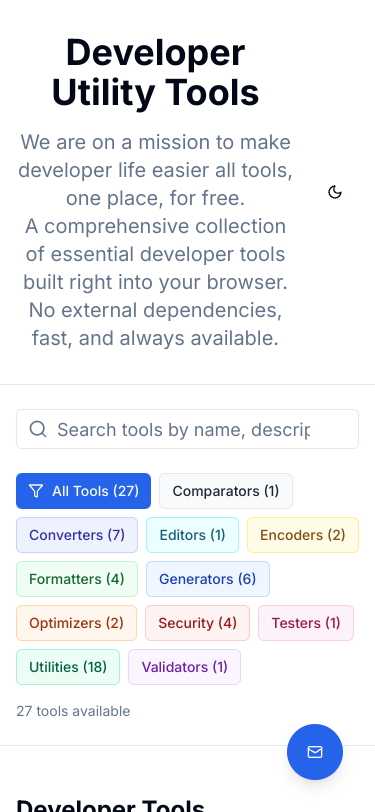The image size is (375, 812).
Task: Click the funnel filter icon in All Tools
Action: click(x=36, y=491)
